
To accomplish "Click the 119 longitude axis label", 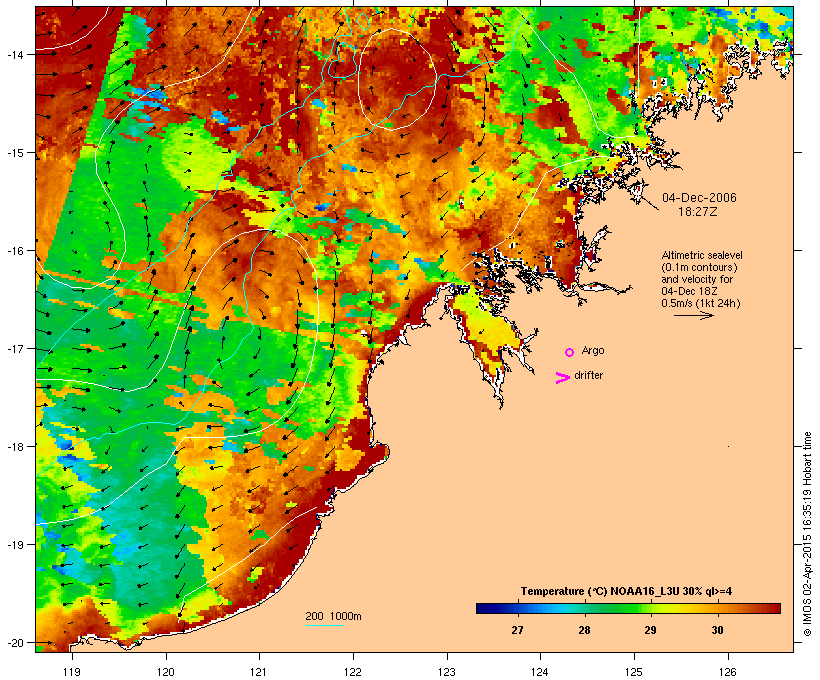I will [x=72, y=672].
